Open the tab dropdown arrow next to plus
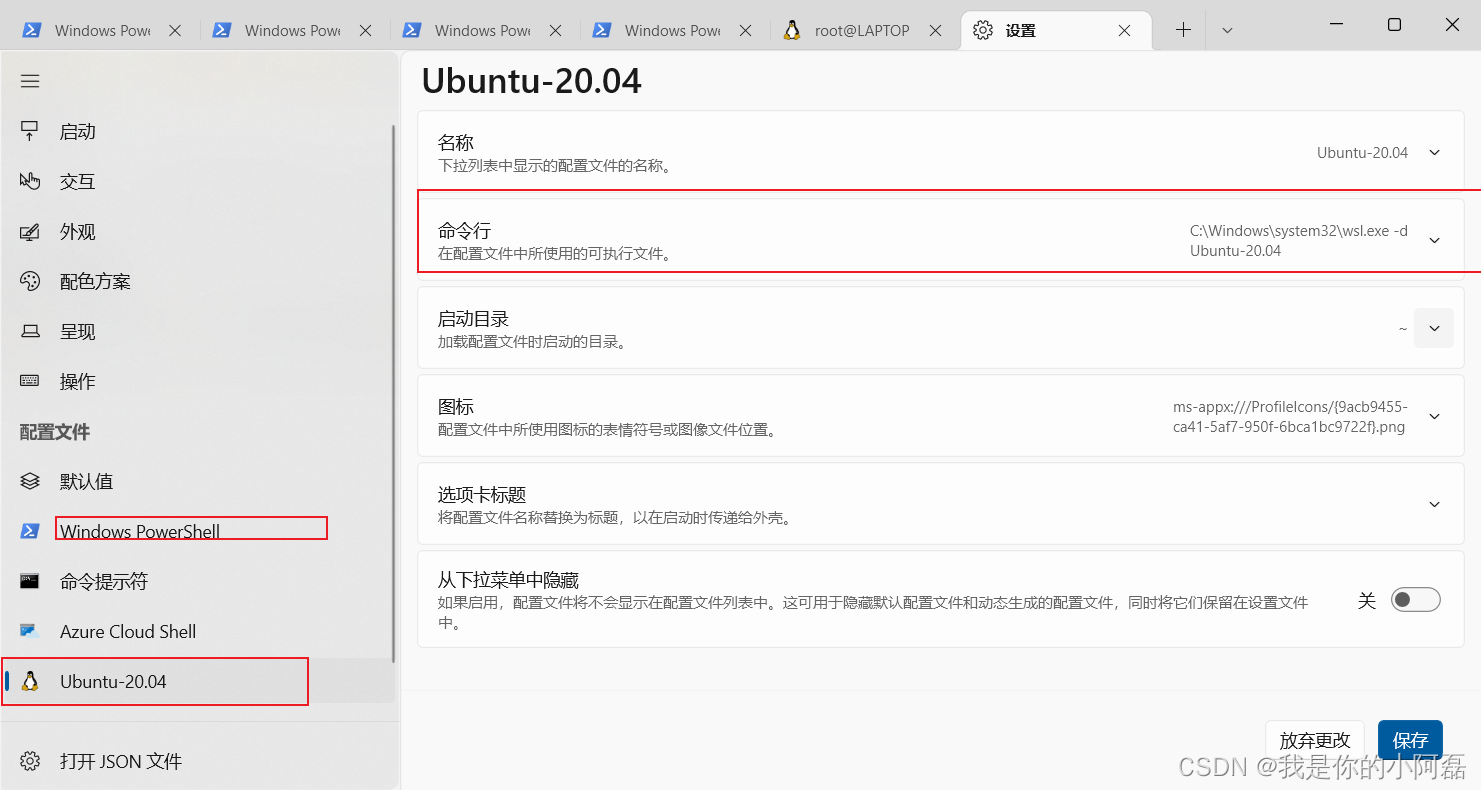The width and height of the screenshot is (1481, 790). [1227, 30]
